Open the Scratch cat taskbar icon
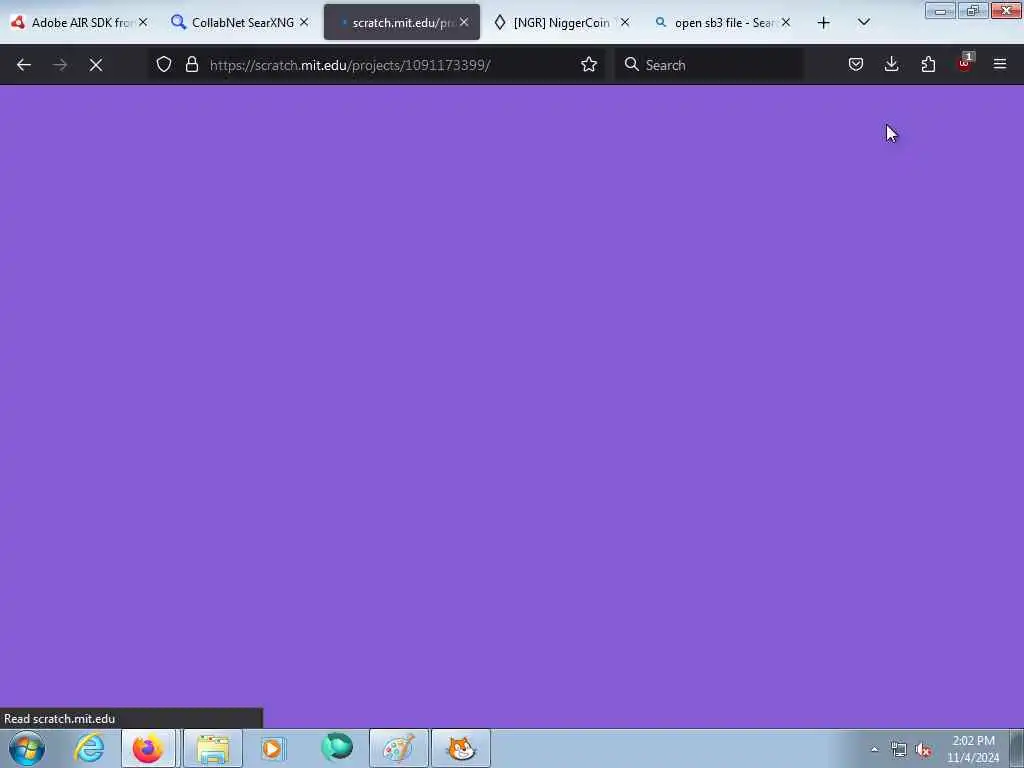Viewport: 1024px width, 768px height. [x=461, y=748]
